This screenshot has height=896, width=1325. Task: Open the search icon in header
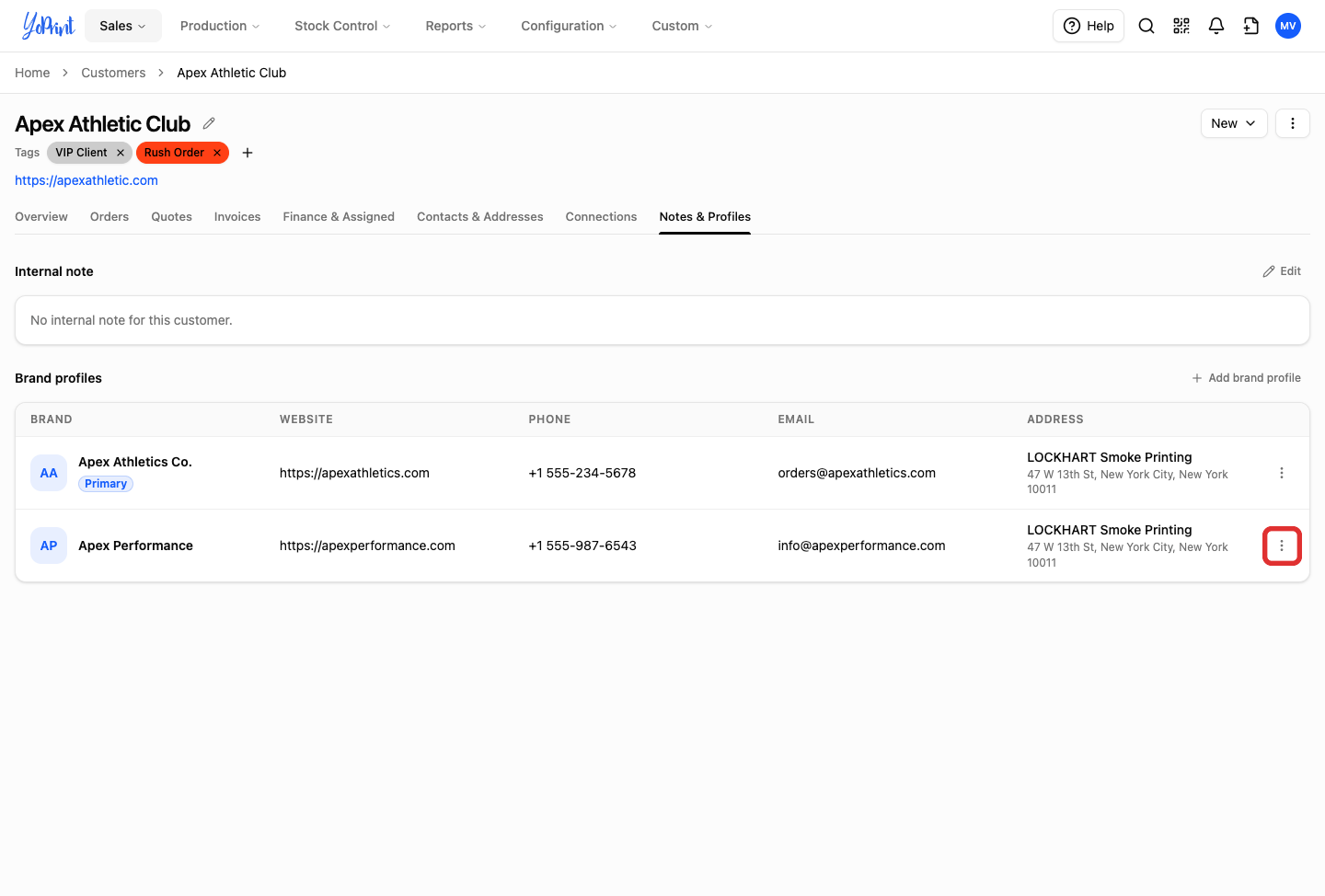(x=1146, y=26)
